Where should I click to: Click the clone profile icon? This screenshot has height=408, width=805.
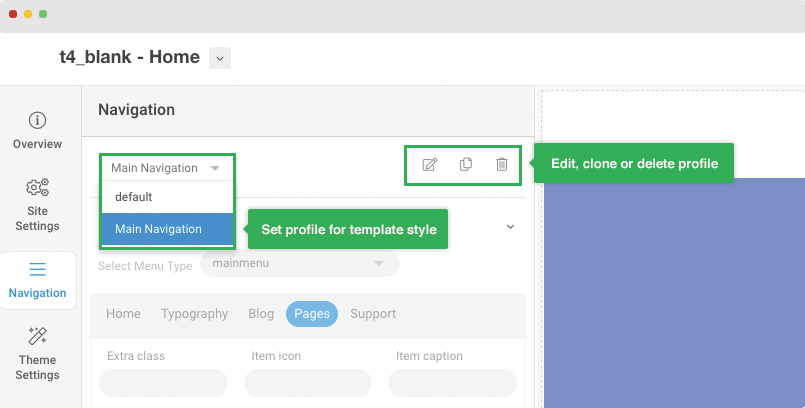tap(466, 165)
